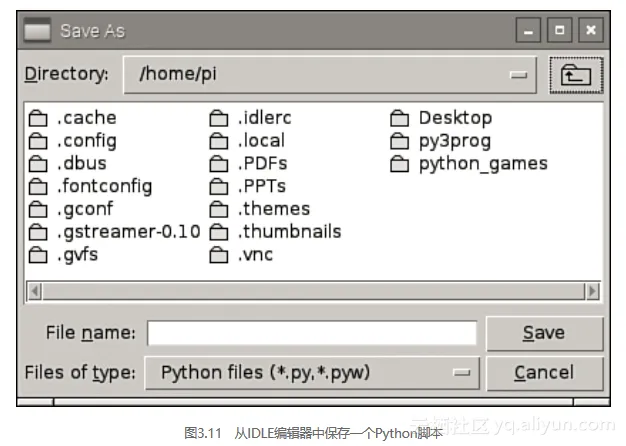Select the .config folder name
Screen dimensions: 626x446
point(87,142)
